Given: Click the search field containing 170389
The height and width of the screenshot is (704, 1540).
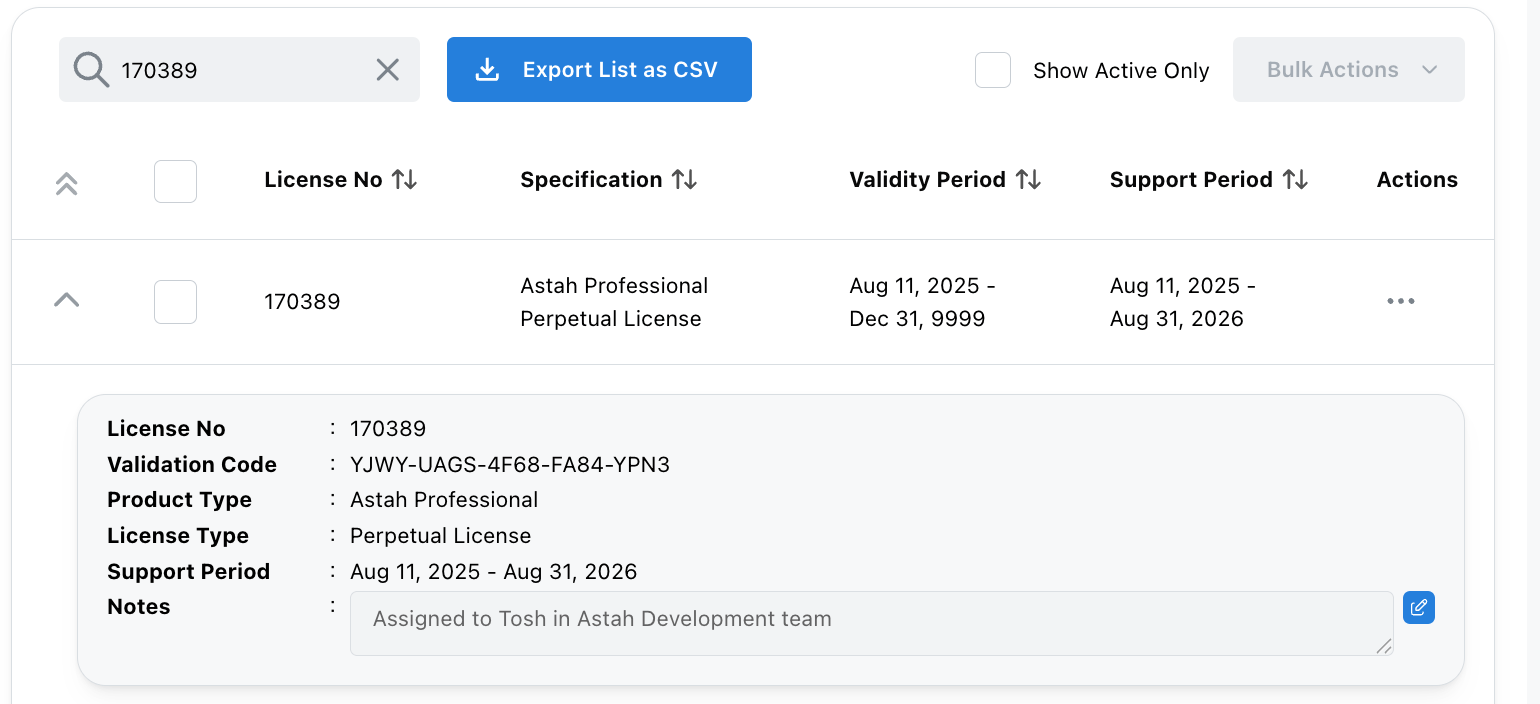Looking at the screenshot, I should (239, 70).
